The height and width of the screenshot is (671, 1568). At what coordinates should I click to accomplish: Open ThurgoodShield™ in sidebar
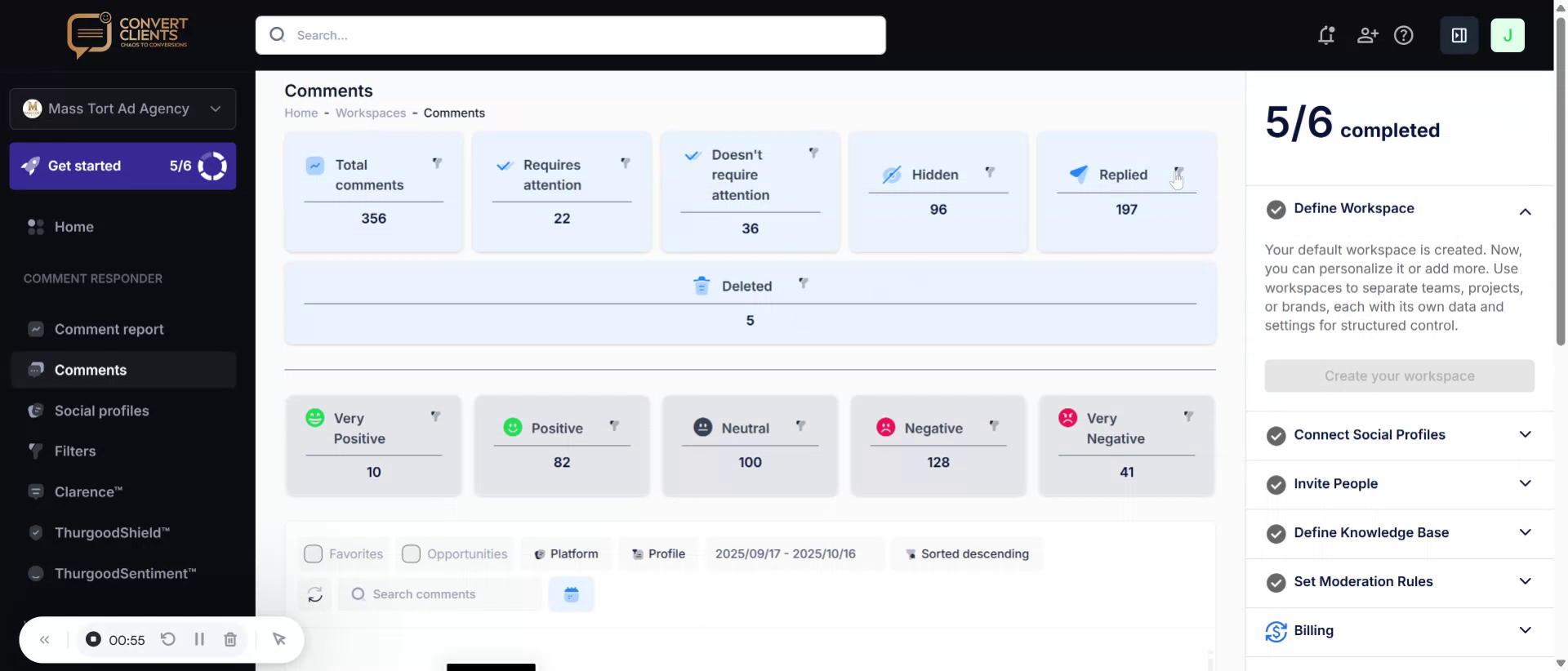coord(112,532)
